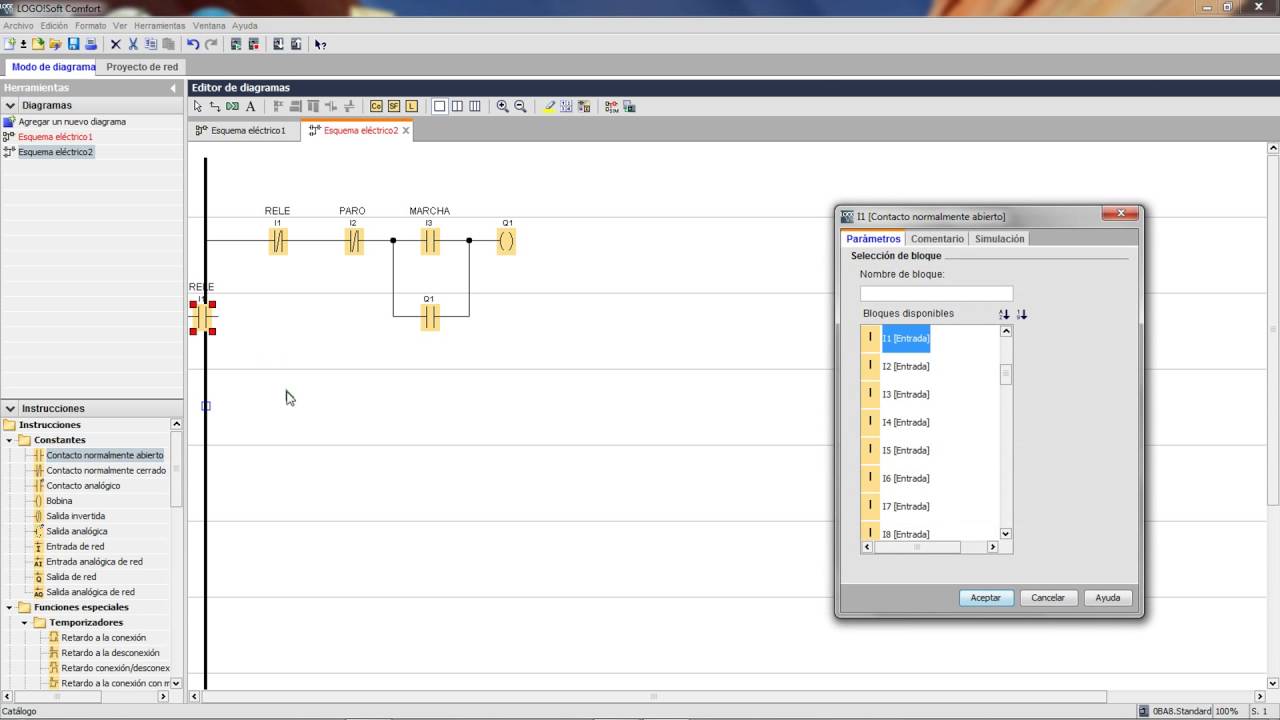Image resolution: width=1280 pixels, height=720 pixels.
Task: Stop LOGO! with the red stop device icon
Action: click(254, 44)
